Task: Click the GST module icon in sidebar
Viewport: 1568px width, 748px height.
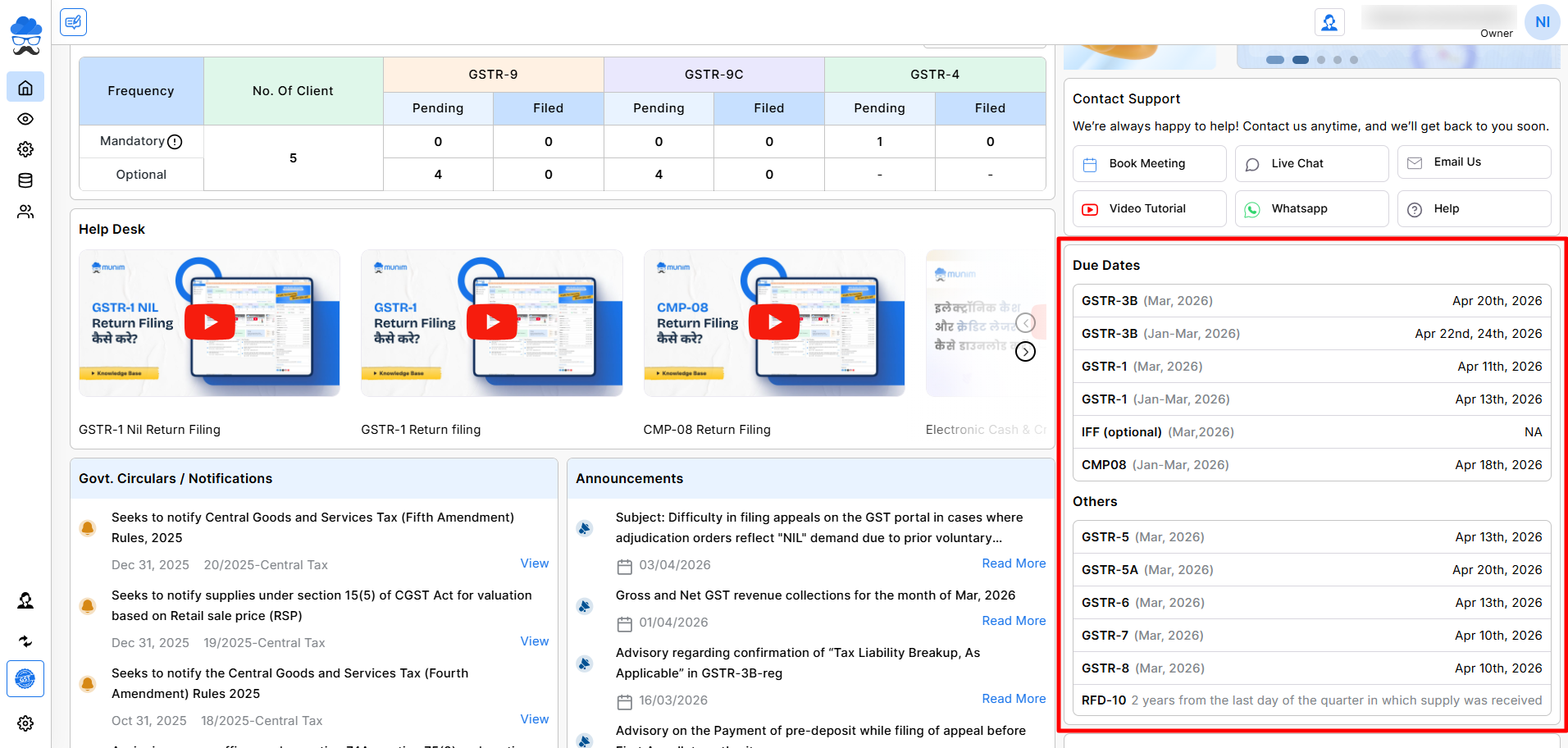Action: [25, 678]
